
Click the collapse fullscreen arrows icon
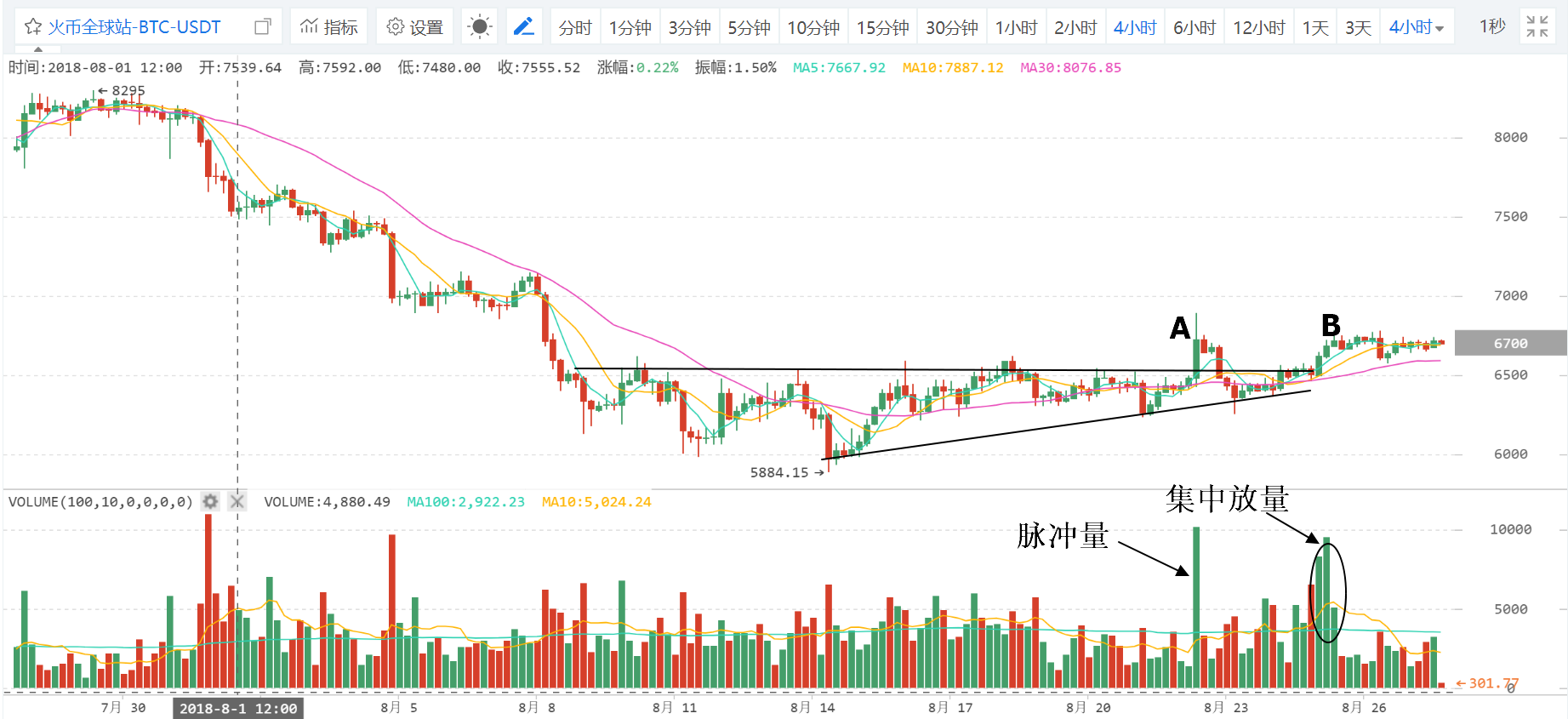[1537, 26]
